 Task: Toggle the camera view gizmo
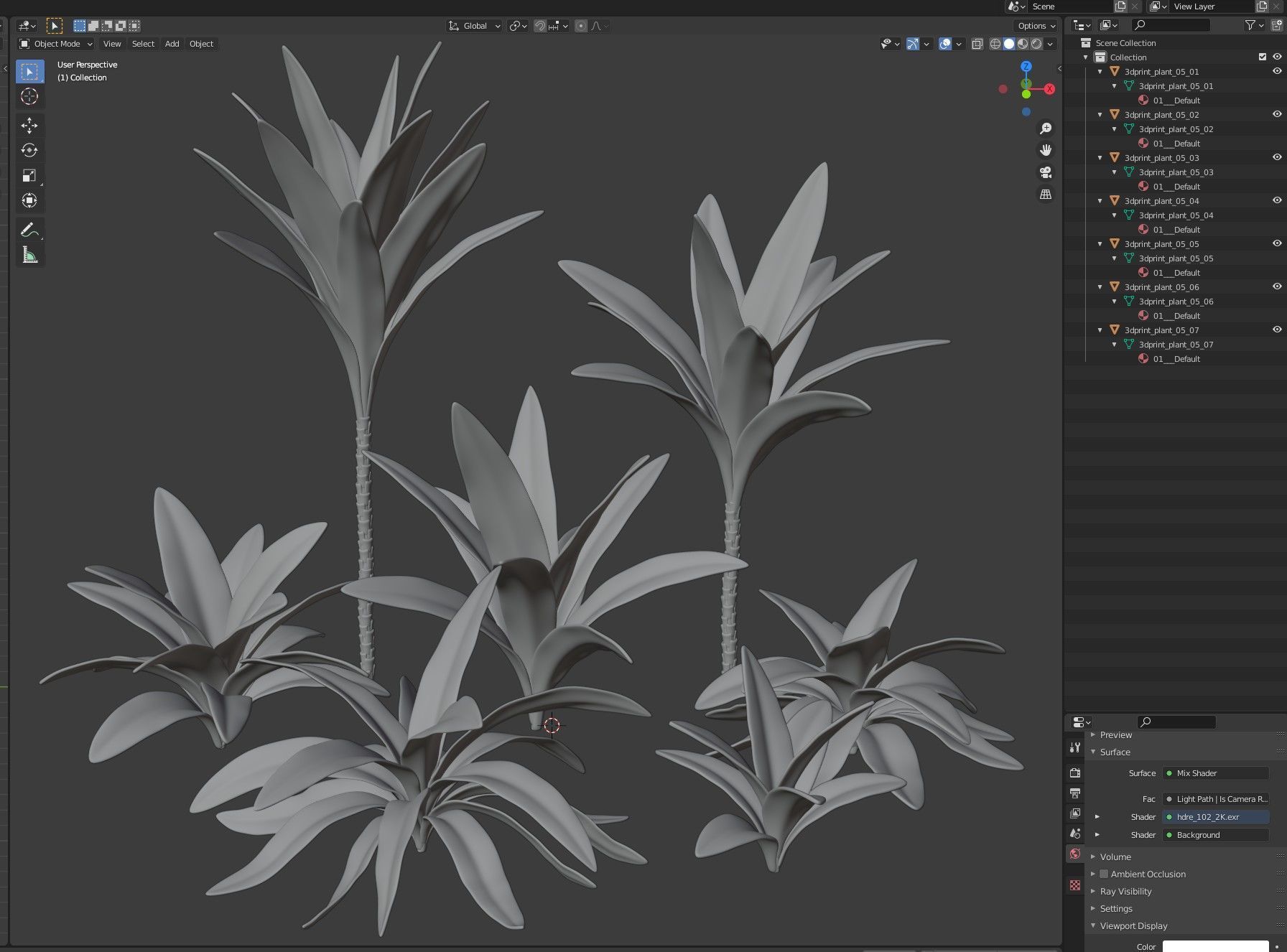[x=1046, y=172]
